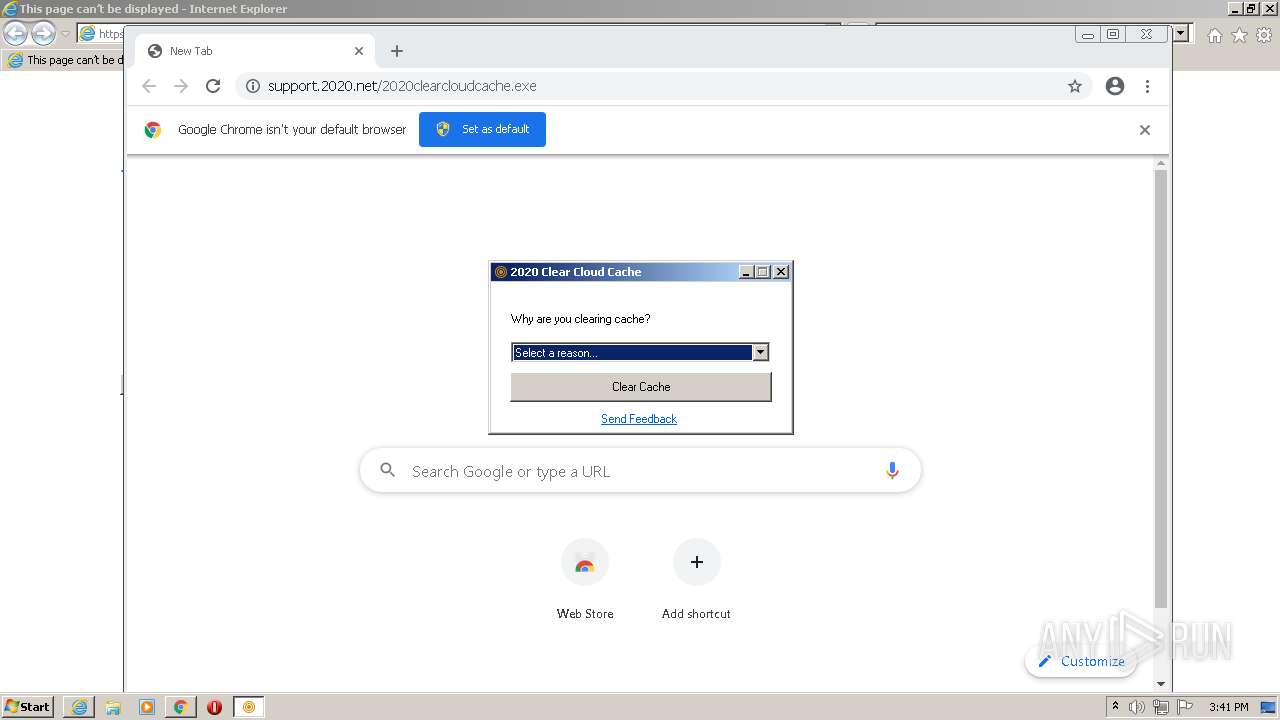
Task: Open Internet Explorer recent pages dropdown arrow
Action: [65, 34]
